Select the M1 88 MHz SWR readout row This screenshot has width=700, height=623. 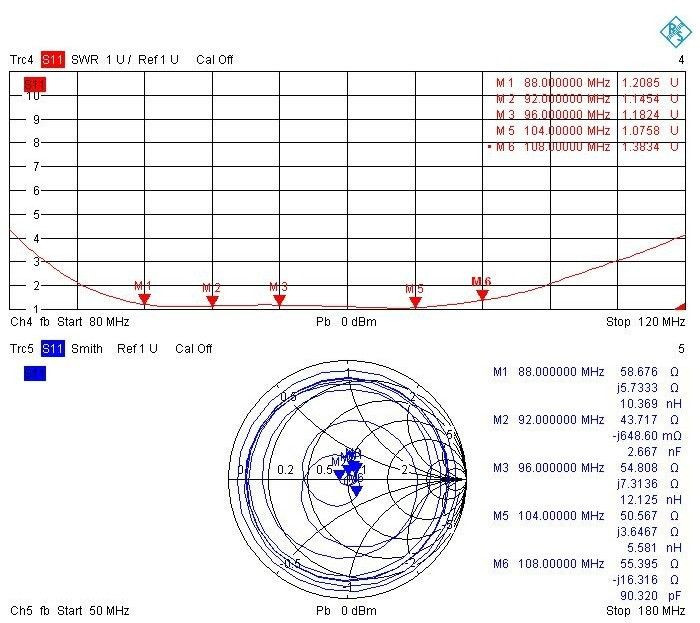pos(587,83)
